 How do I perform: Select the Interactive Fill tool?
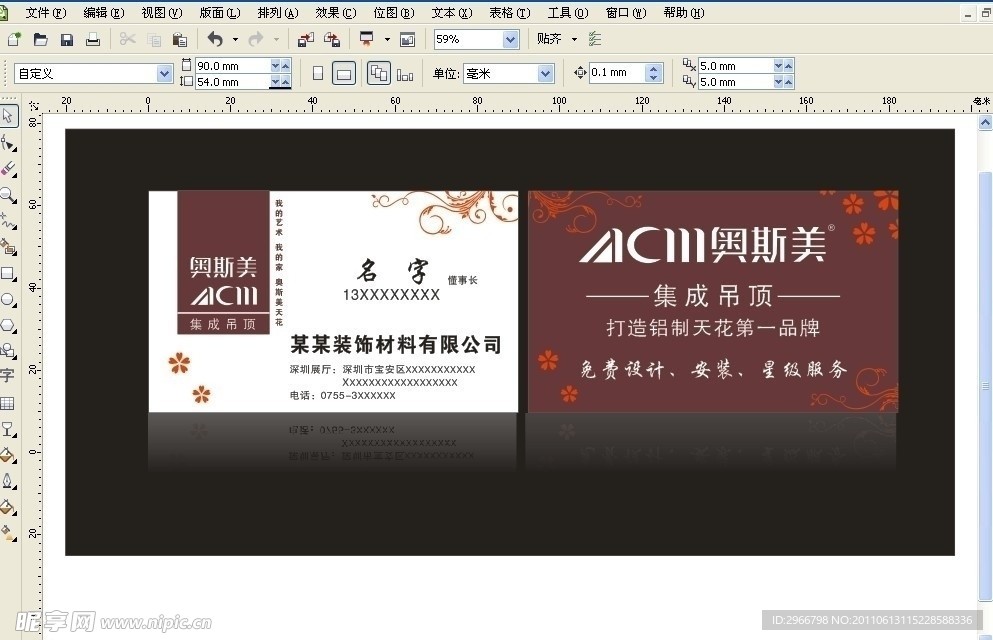click(x=8, y=533)
